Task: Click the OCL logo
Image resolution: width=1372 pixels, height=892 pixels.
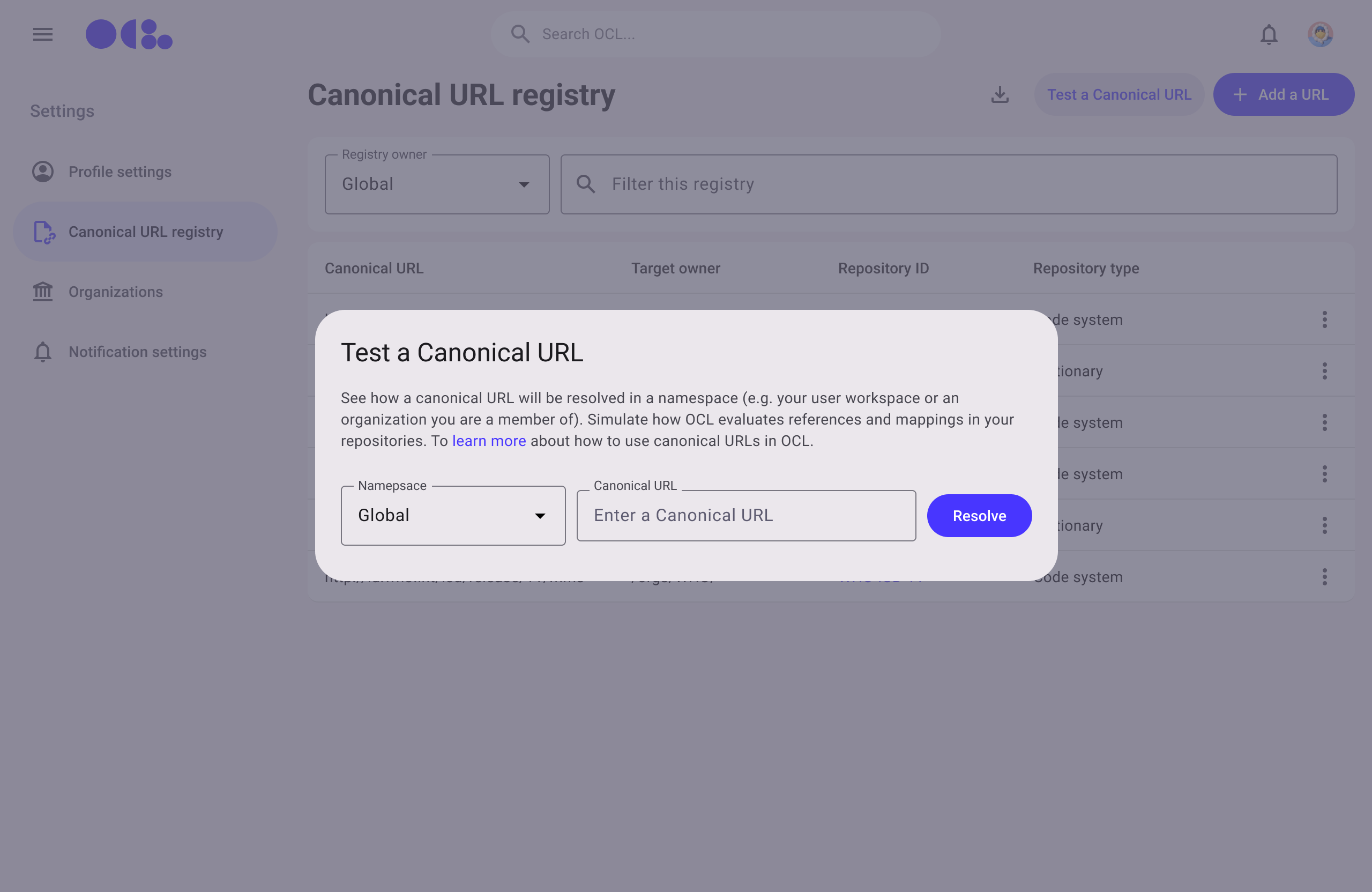Action: [129, 35]
